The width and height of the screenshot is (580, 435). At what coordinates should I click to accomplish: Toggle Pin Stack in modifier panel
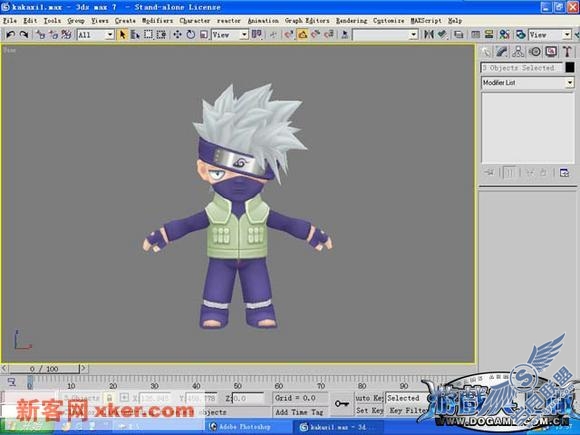[489, 173]
